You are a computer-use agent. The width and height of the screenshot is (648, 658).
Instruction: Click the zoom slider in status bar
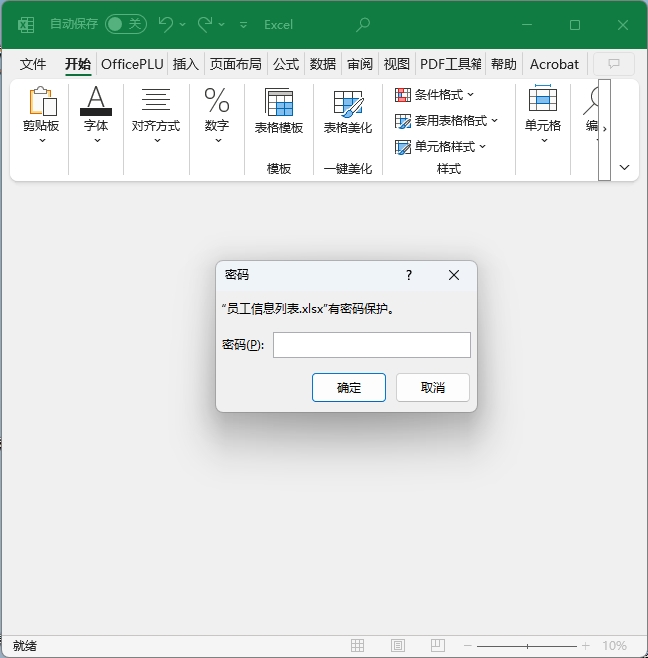click(527, 646)
